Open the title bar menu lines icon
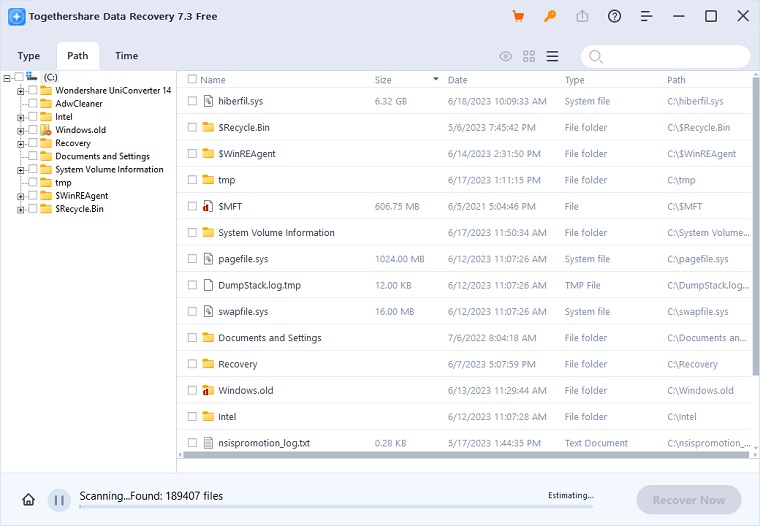Image resolution: width=760 pixels, height=526 pixels. point(646,16)
